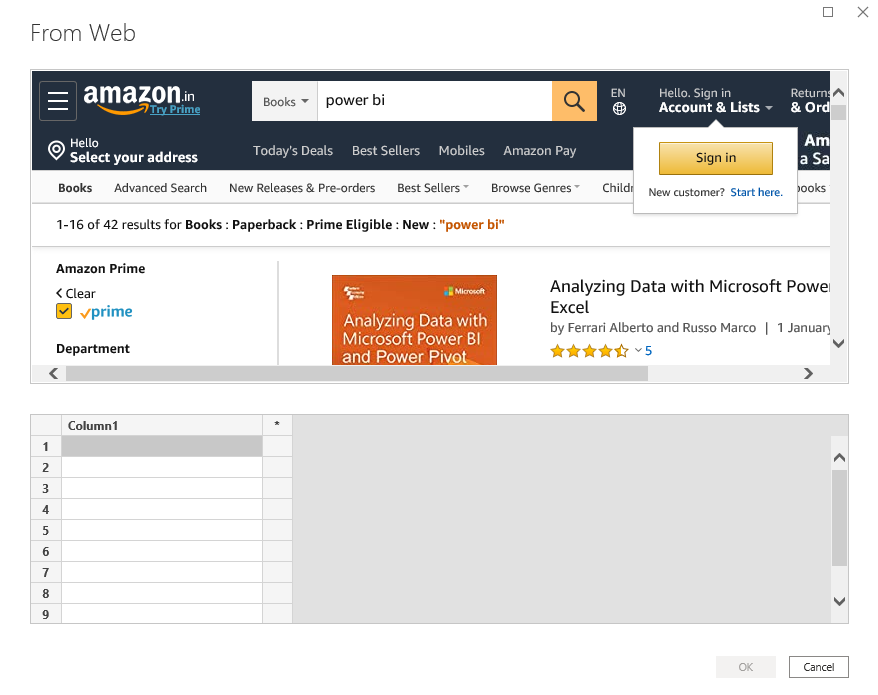Click the location pin address icon
Screen dimensions: 878x695
[57, 151]
